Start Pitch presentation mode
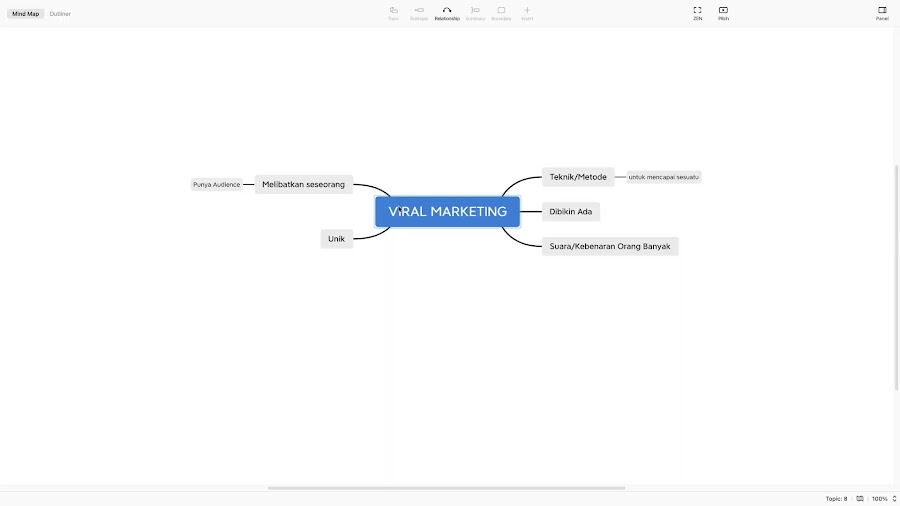 [723, 13]
